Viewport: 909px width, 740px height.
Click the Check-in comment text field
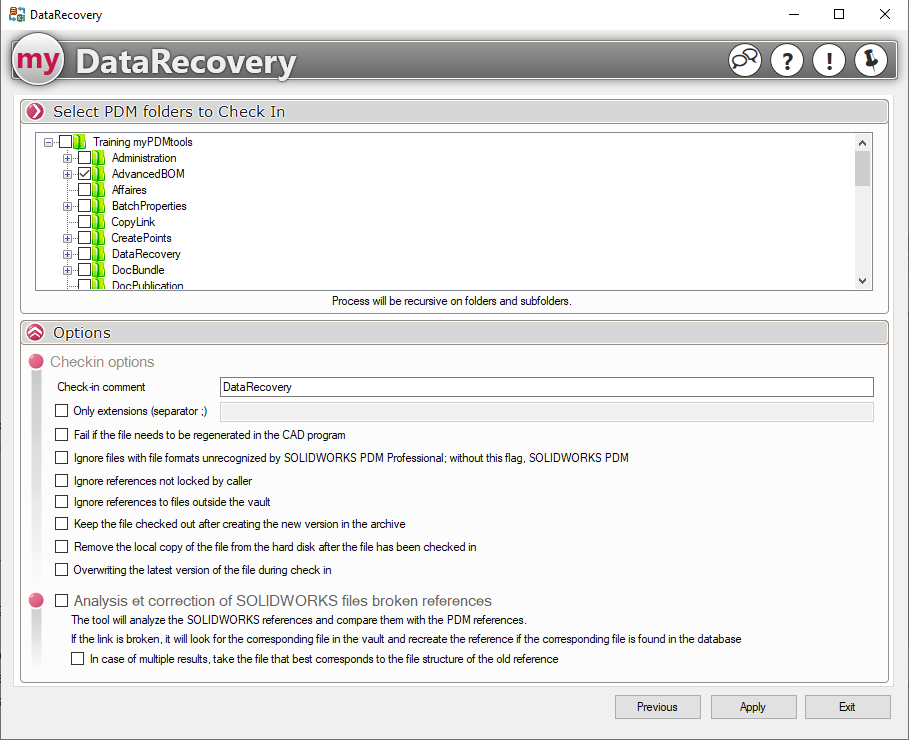click(x=546, y=387)
